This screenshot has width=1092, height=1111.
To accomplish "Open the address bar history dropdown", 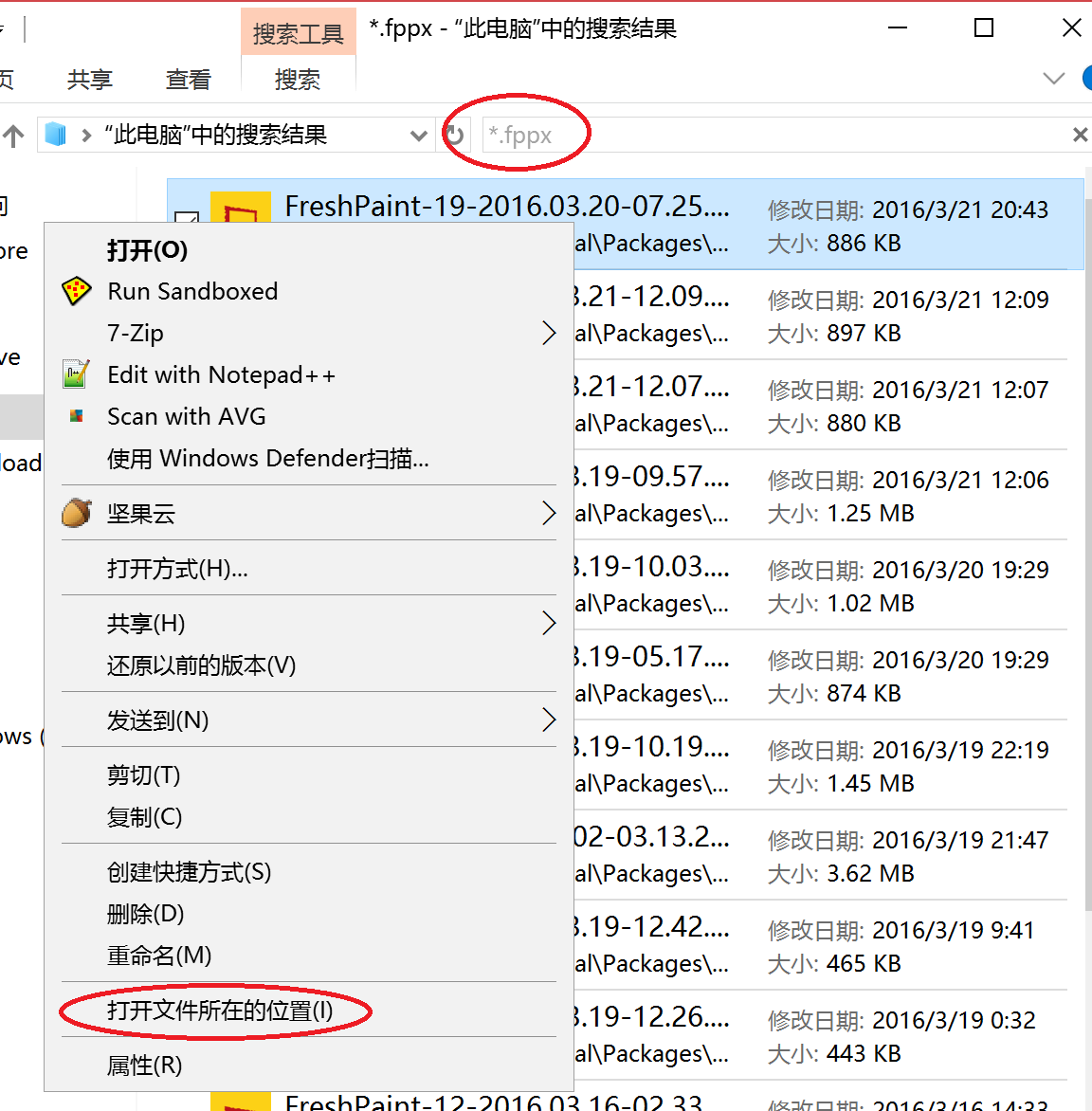I will pos(418,136).
